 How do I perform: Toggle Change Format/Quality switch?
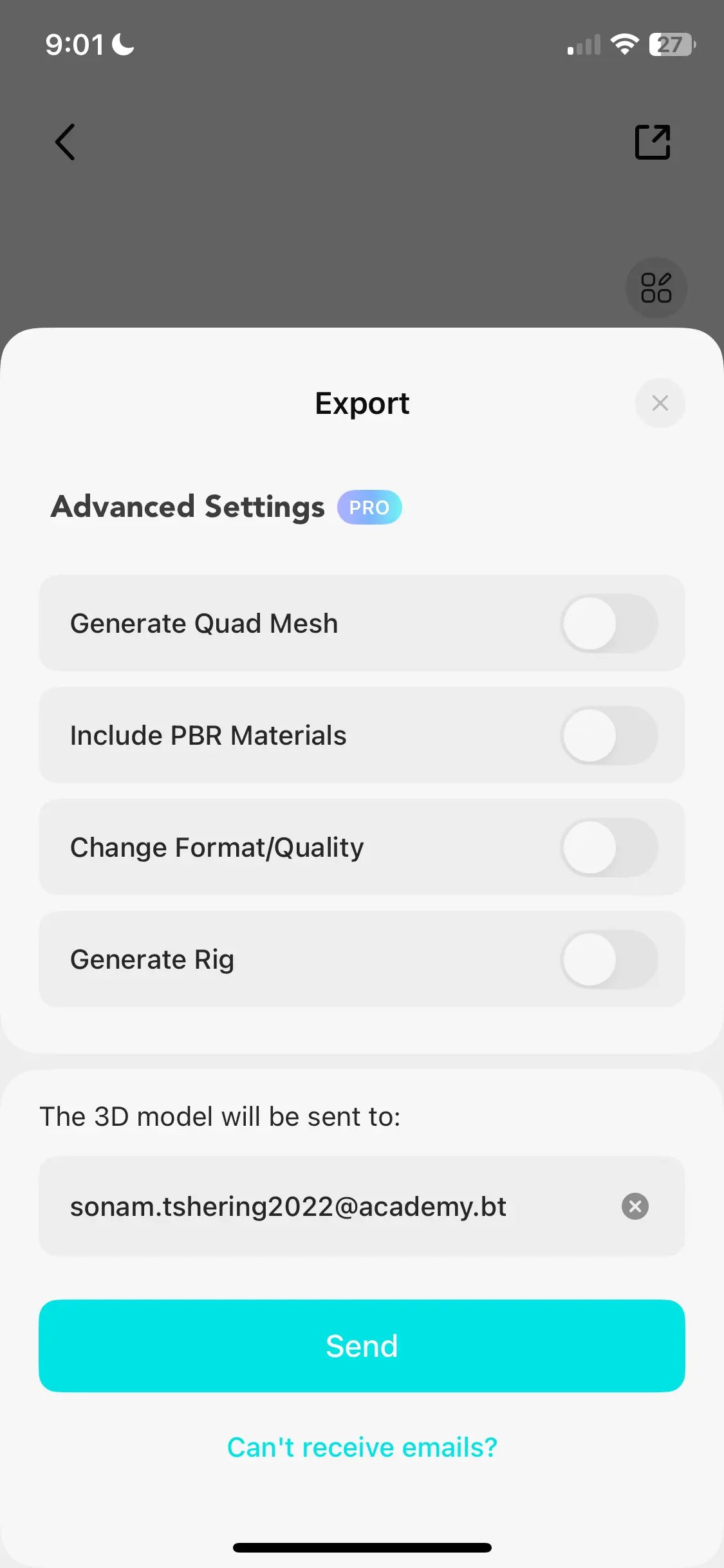tap(609, 847)
